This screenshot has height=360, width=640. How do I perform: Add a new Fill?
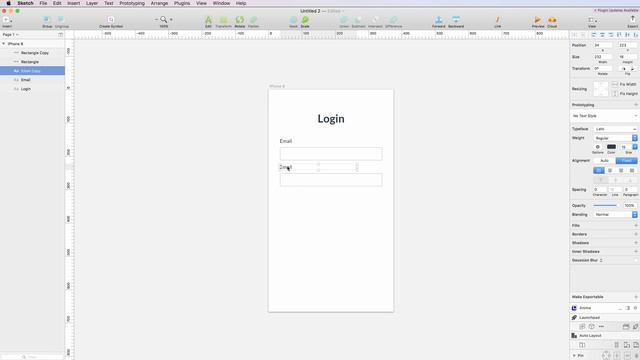pyautogui.click(x=636, y=225)
